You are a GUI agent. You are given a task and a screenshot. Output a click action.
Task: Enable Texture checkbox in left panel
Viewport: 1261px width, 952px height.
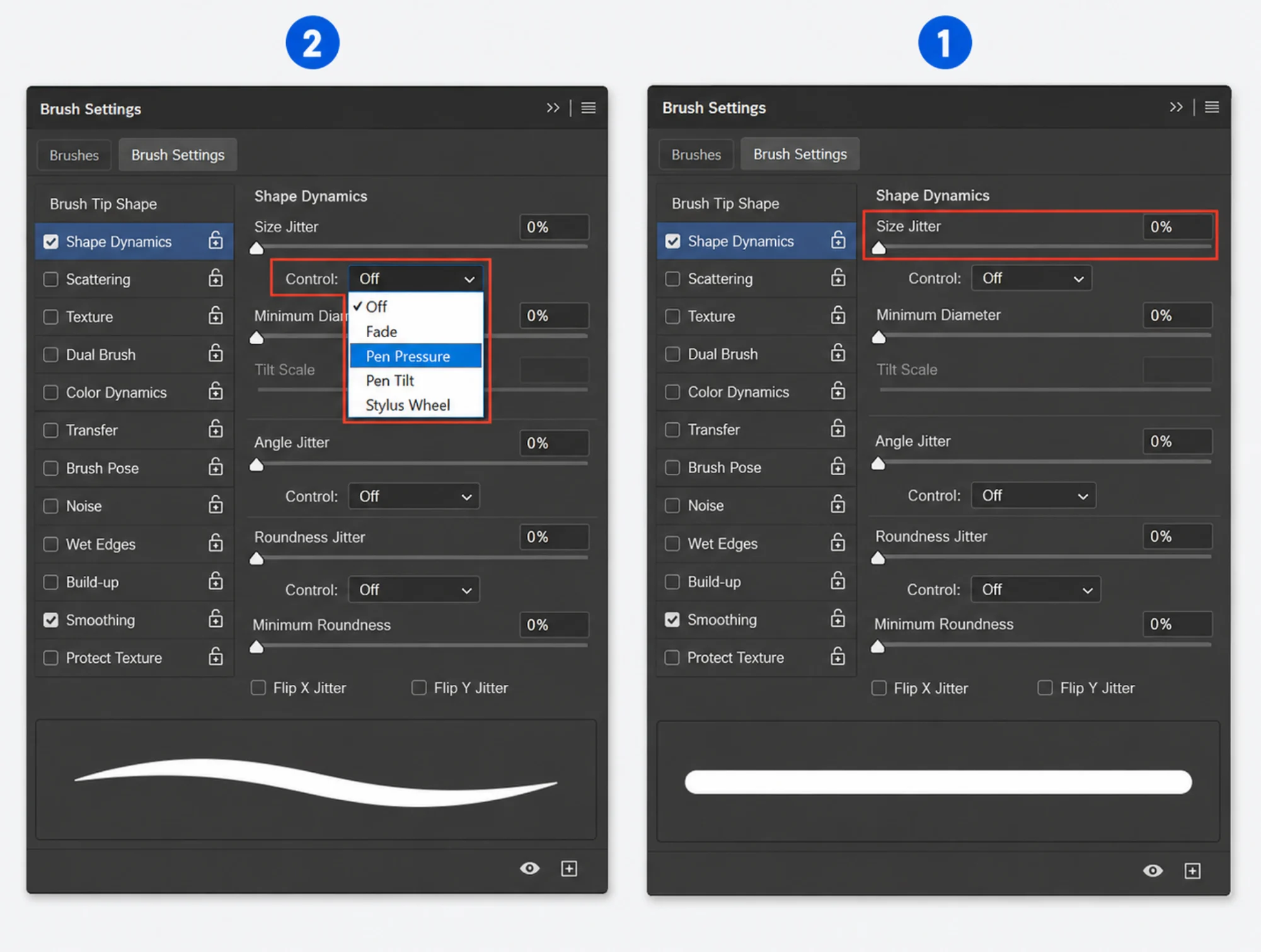(51, 316)
